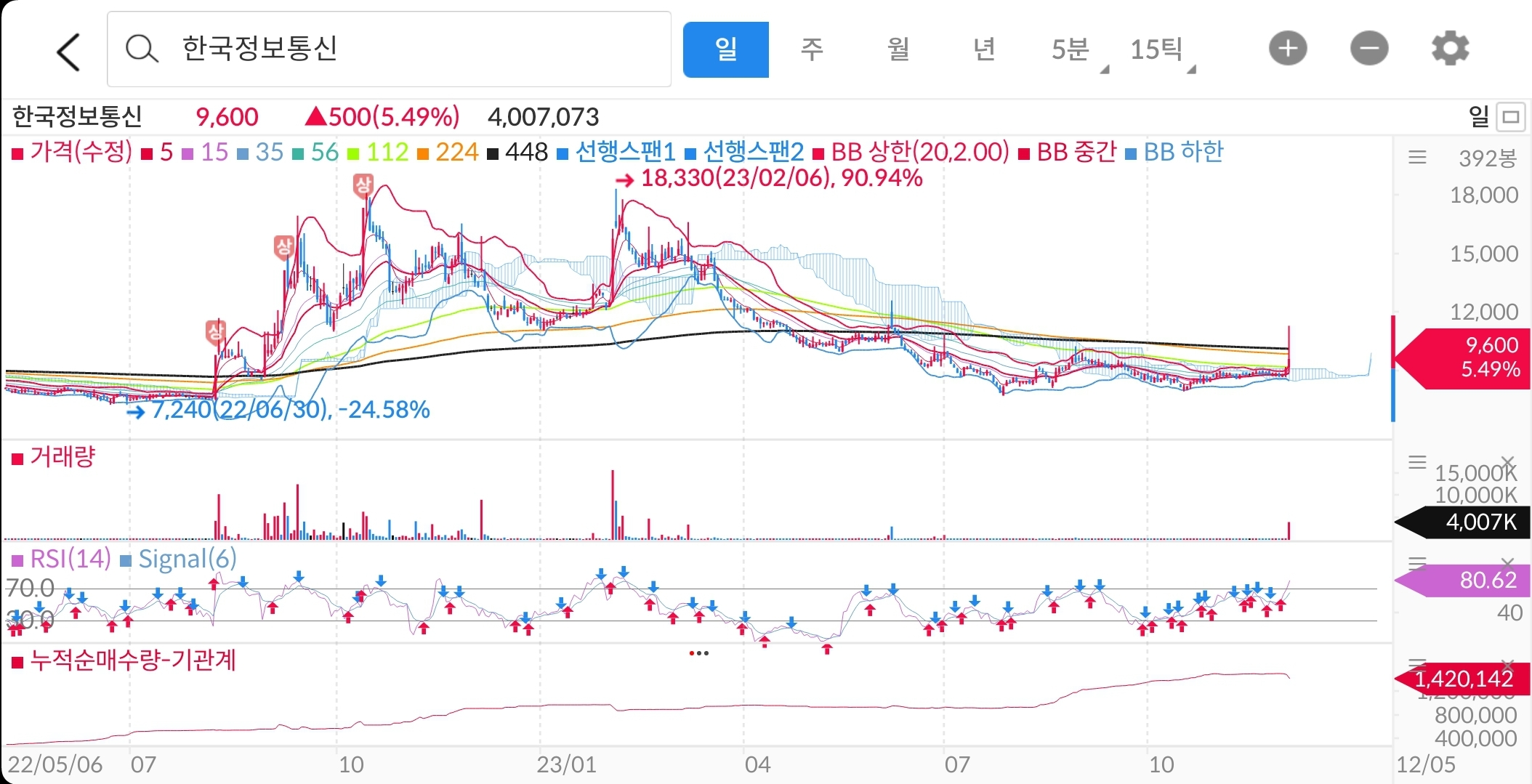Viewport: 1532px width, 784px height.
Task: Close the 누적순매수량-기관계 panel
Action: (1508, 664)
